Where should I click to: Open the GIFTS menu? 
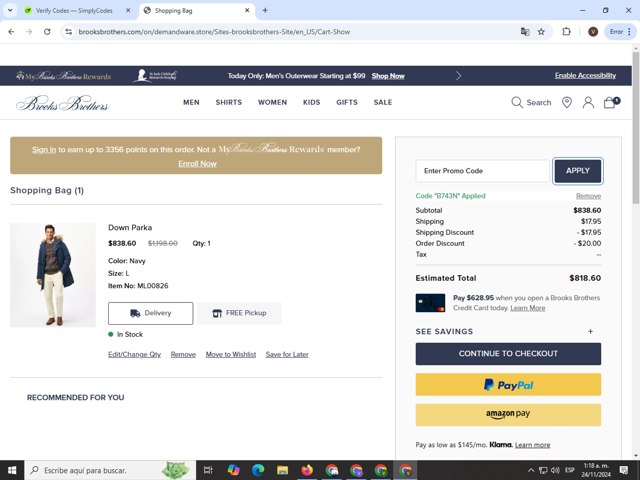click(x=347, y=102)
